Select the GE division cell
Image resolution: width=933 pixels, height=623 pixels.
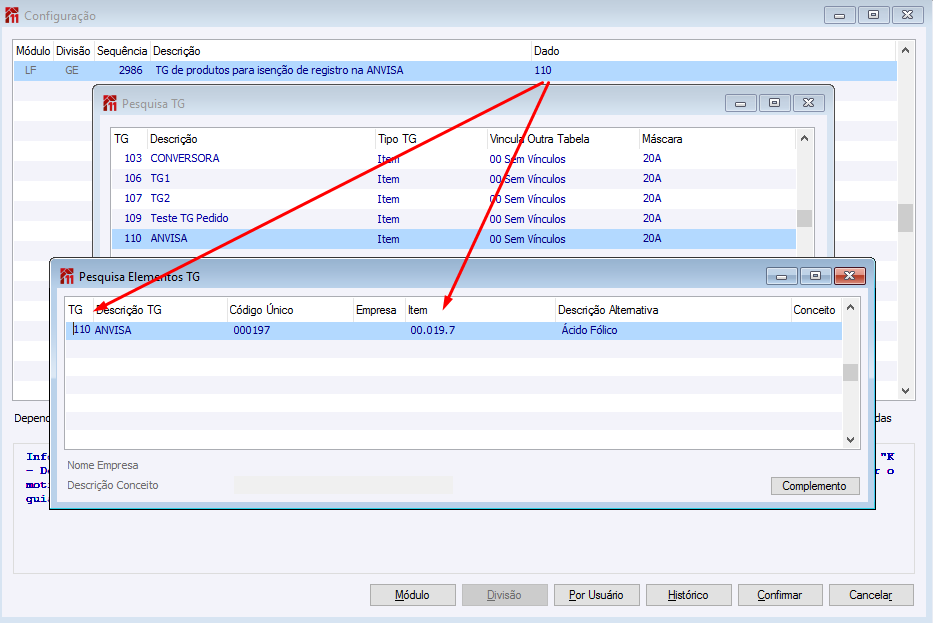tap(71, 70)
